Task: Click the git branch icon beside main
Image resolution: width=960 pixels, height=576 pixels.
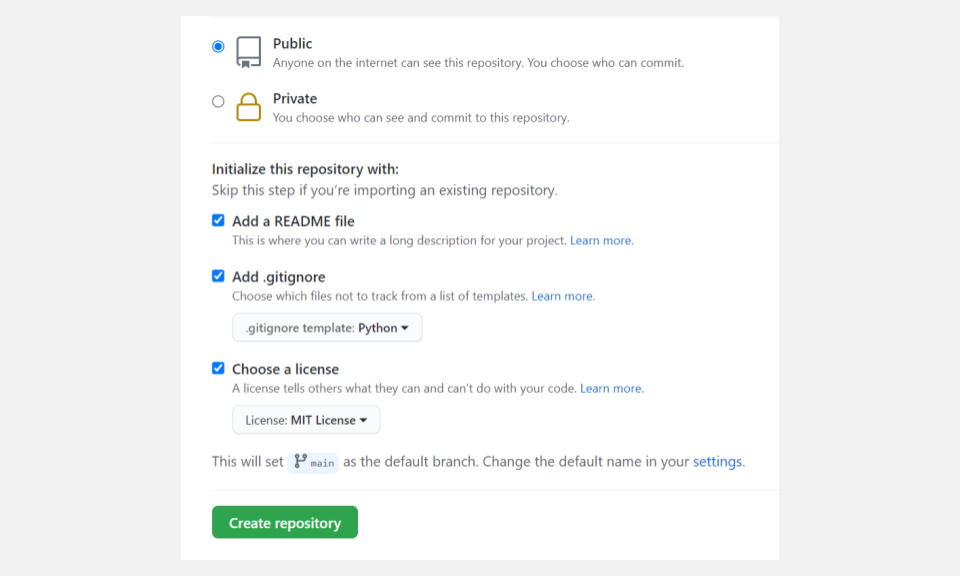Action: (x=300, y=461)
